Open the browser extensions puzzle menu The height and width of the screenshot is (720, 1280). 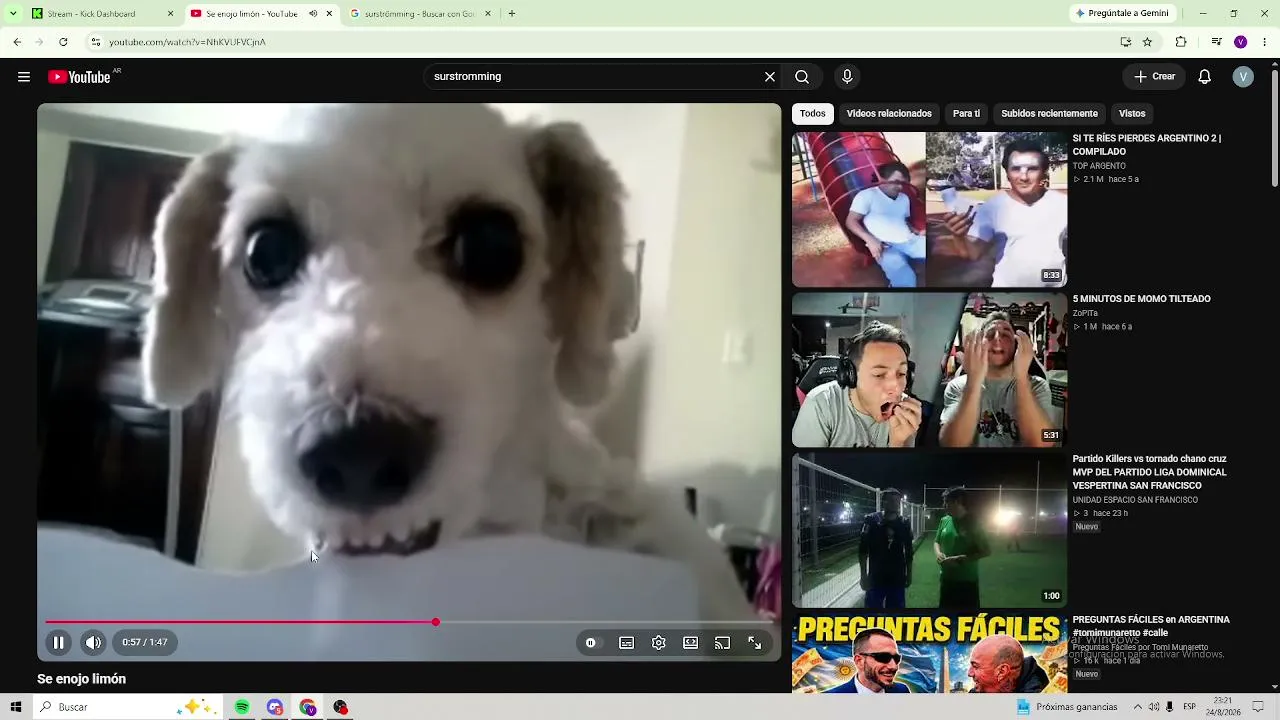pos(1181,42)
